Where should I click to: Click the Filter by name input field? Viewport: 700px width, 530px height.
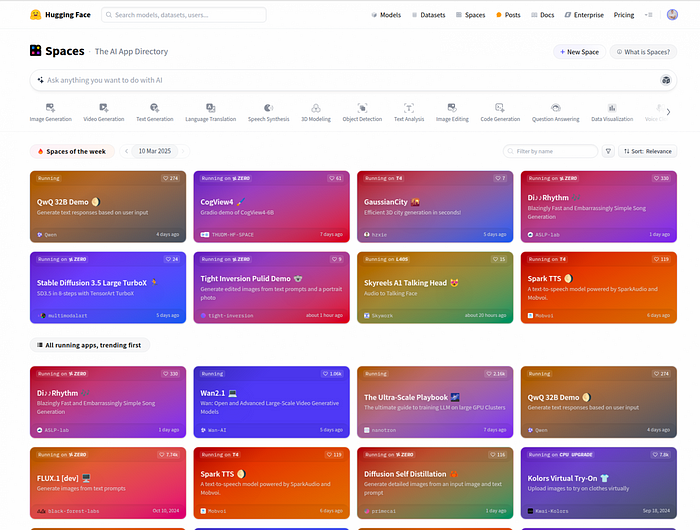tap(550, 151)
